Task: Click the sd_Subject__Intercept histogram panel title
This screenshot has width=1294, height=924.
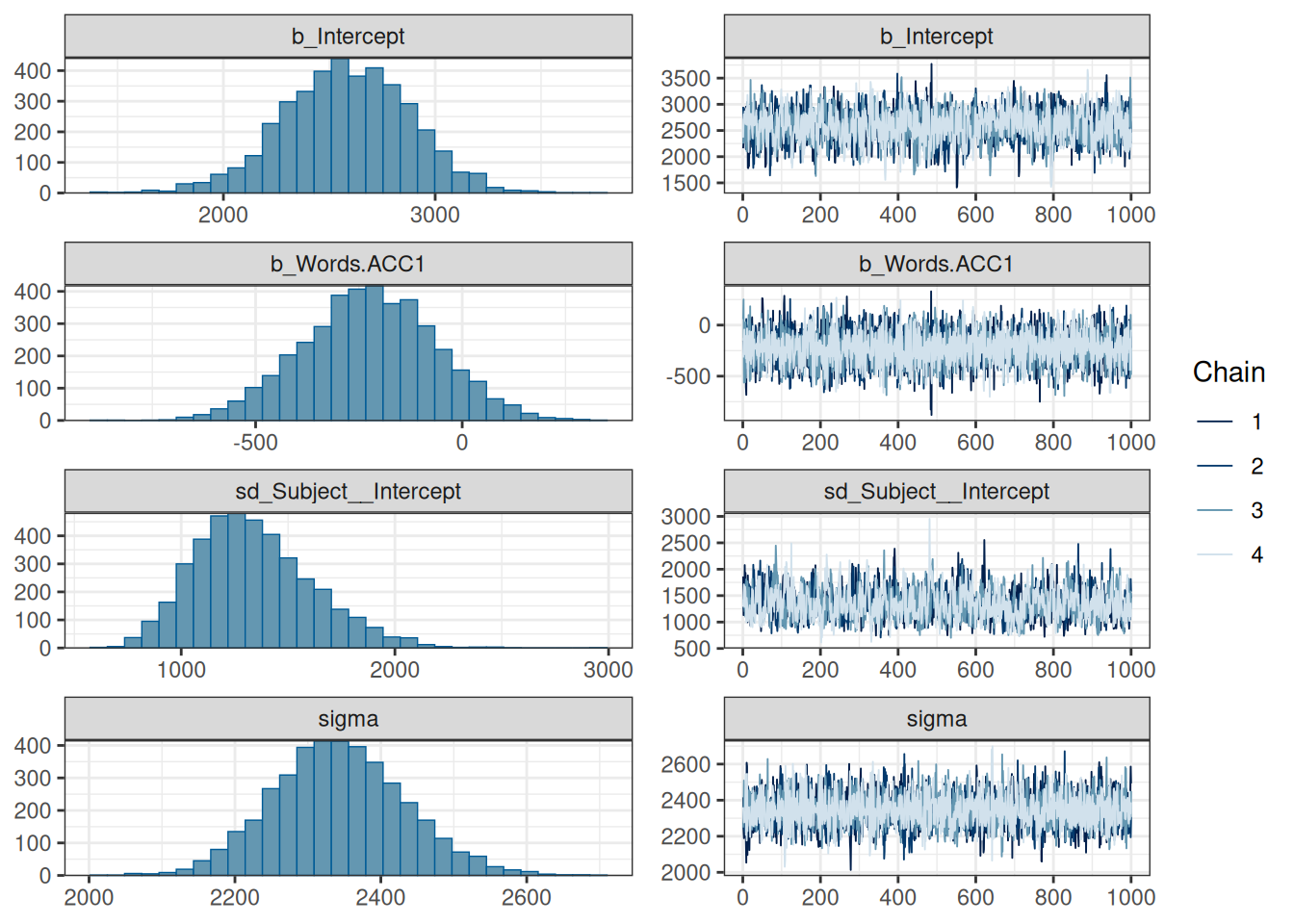Action: [x=348, y=492]
